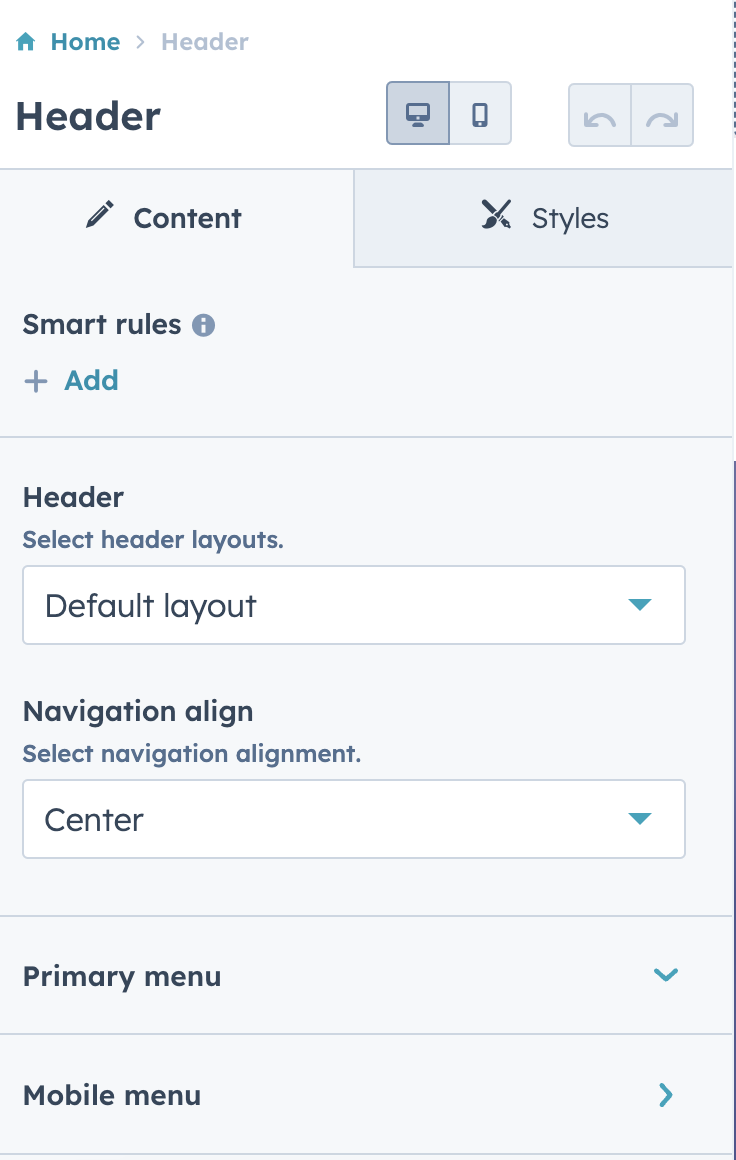Image resolution: width=736 pixels, height=1160 pixels.
Task: Open the Styles tab
Action: (544, 218)
